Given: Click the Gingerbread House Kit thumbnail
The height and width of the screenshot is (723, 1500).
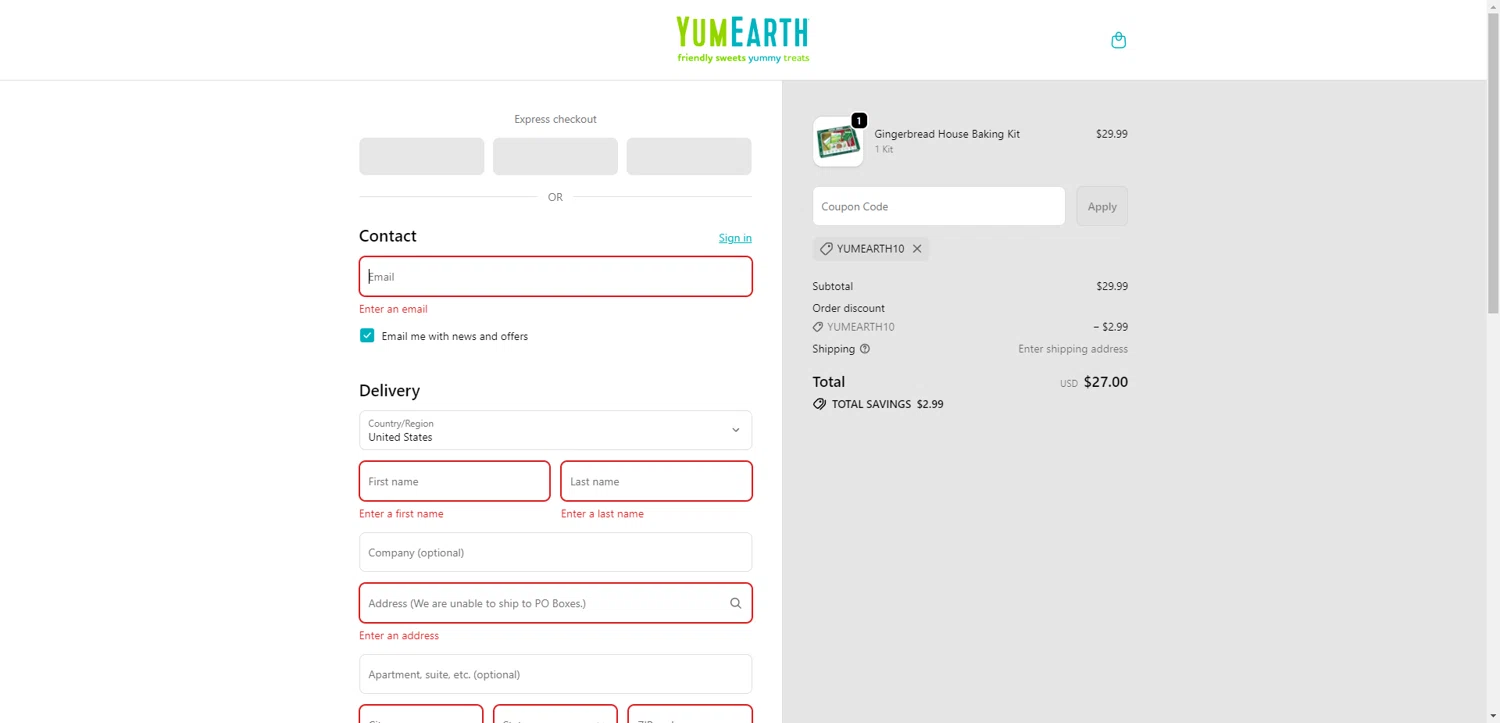Looking at the screenshot, I should coord(838,142).
